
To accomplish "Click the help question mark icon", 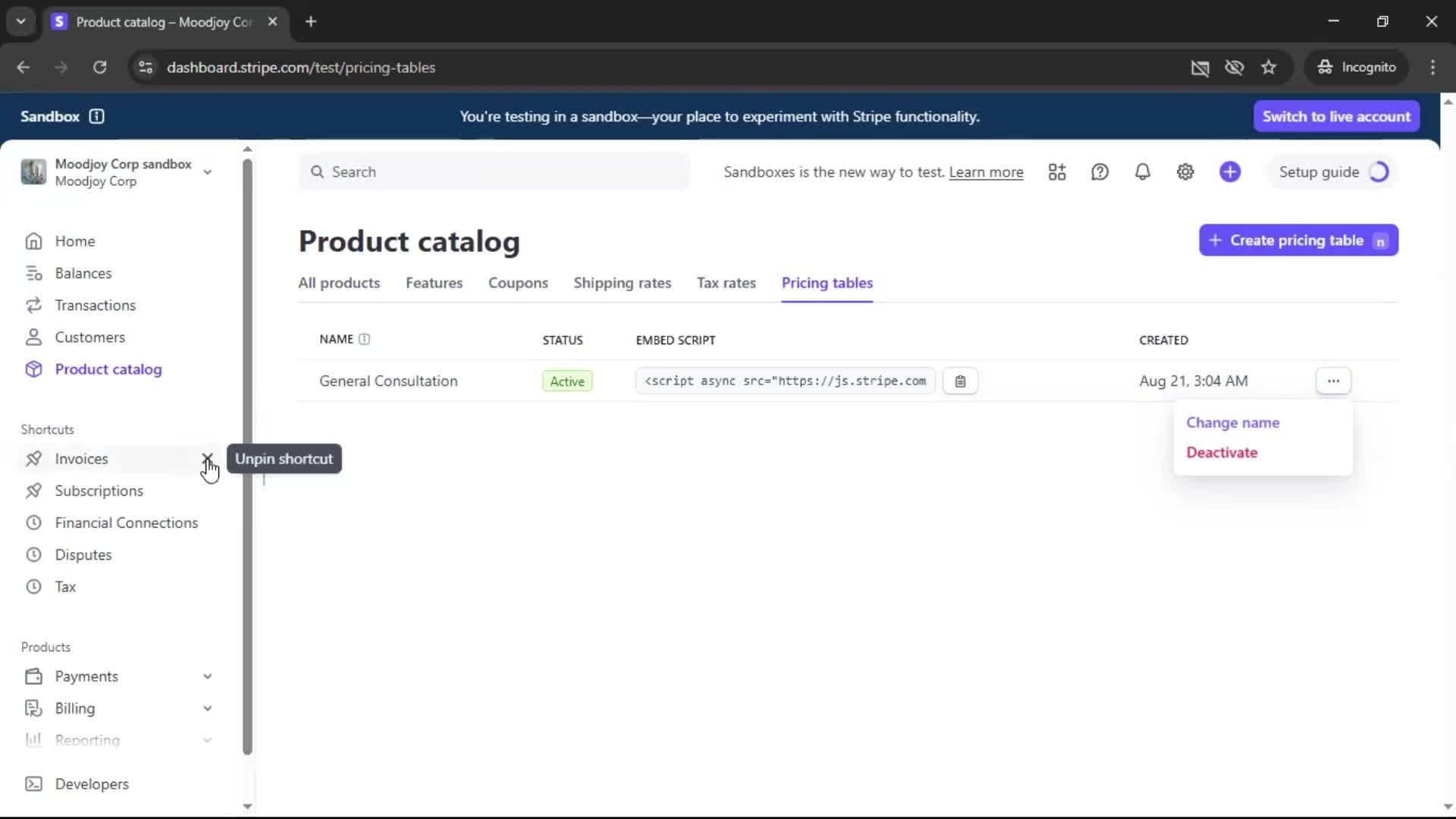I will (1100, 172).
